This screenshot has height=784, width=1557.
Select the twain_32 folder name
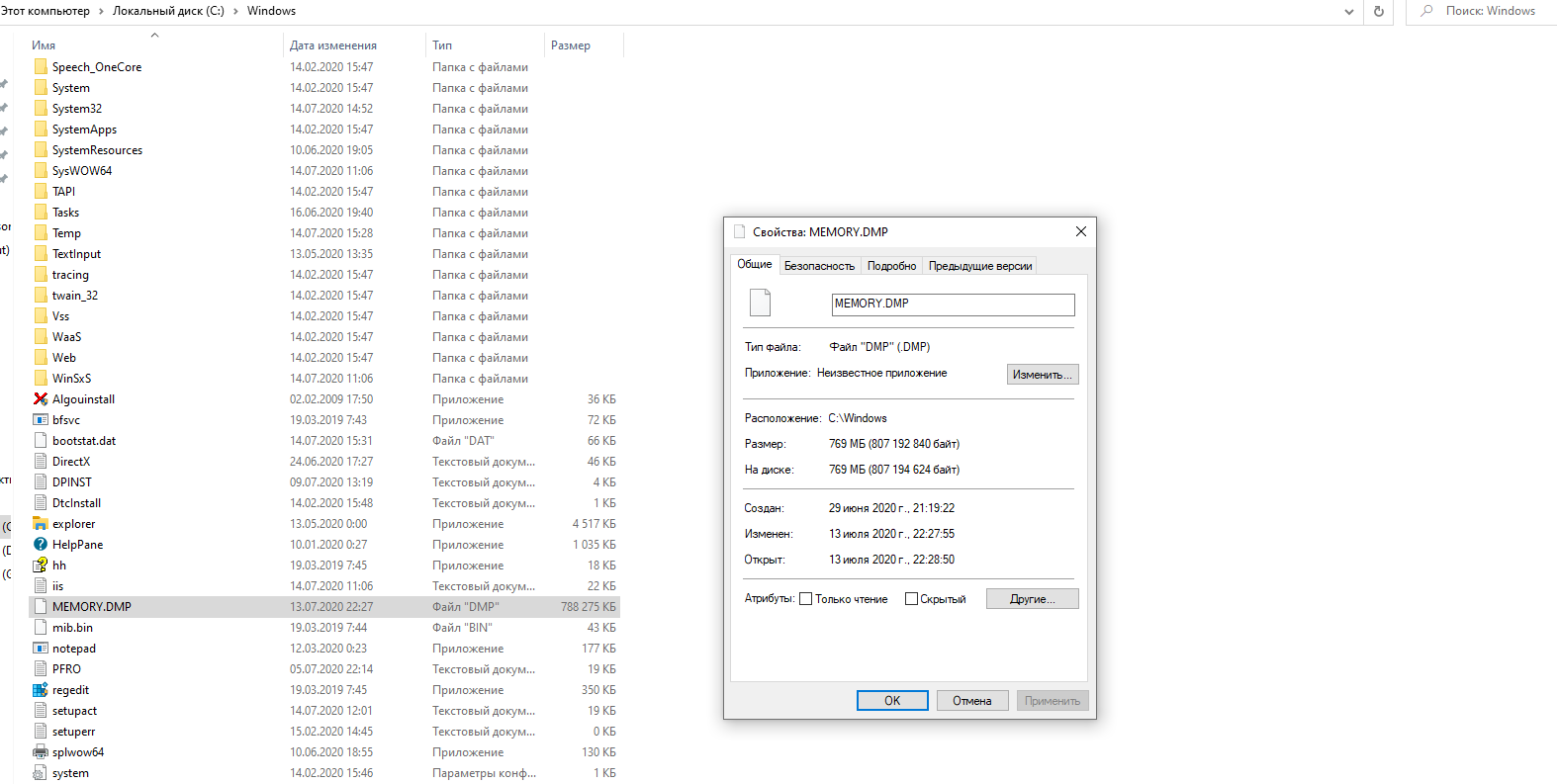75,296
